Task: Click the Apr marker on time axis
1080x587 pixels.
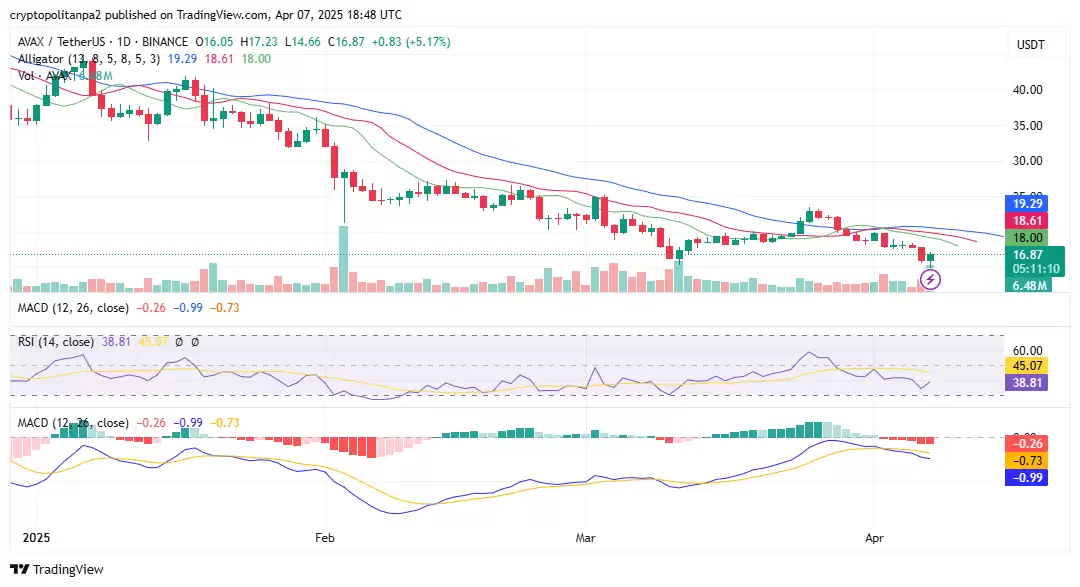Action: pyautogui.click(x=875, y=537)
